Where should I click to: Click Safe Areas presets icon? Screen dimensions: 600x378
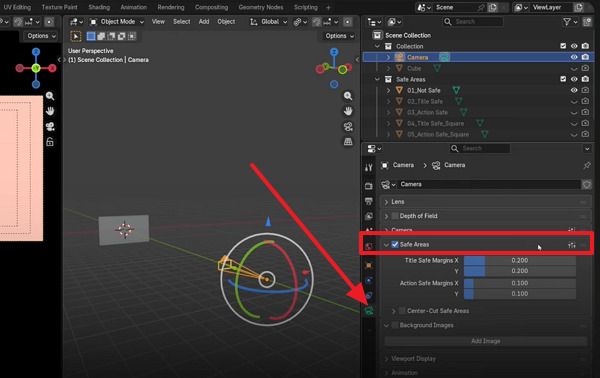572,245
